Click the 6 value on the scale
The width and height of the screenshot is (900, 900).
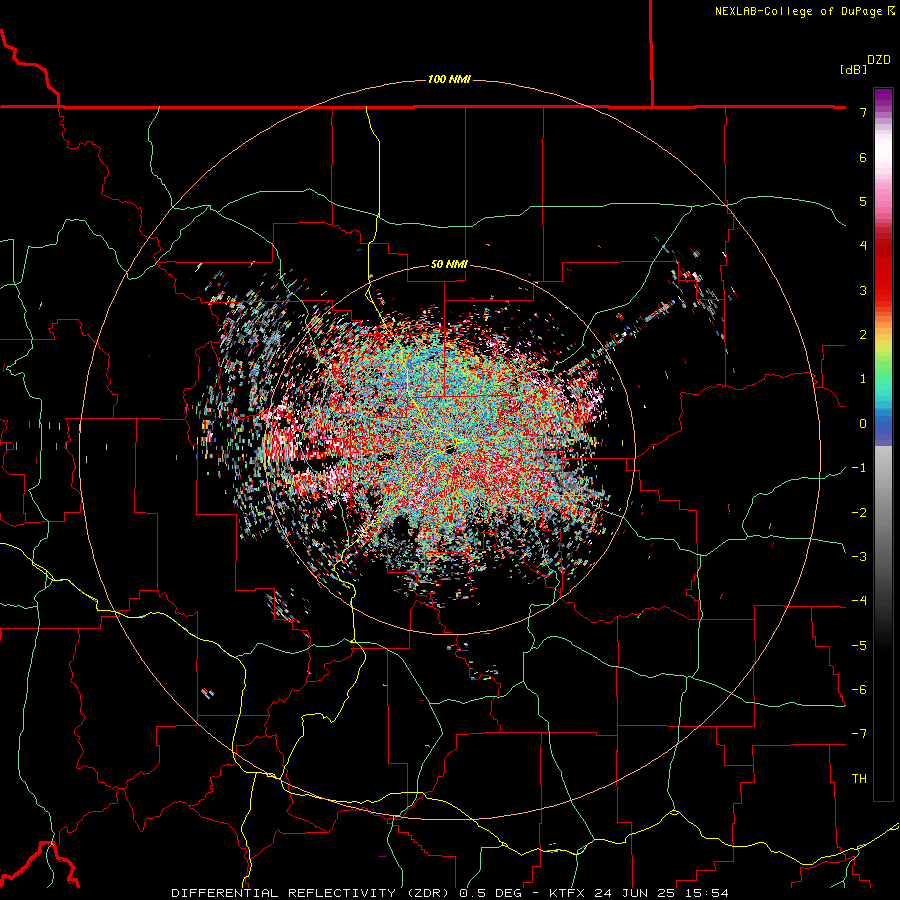click(x=863, y=157)
